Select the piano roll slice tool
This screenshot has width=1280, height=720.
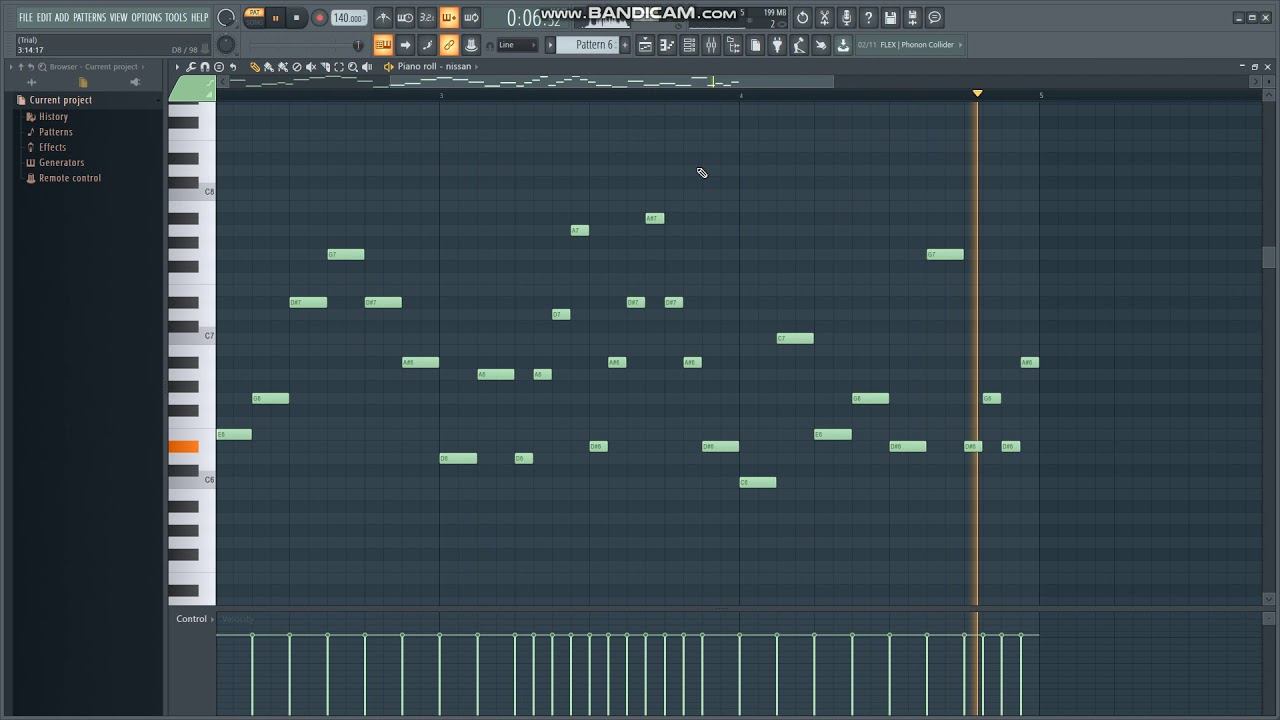325,67
